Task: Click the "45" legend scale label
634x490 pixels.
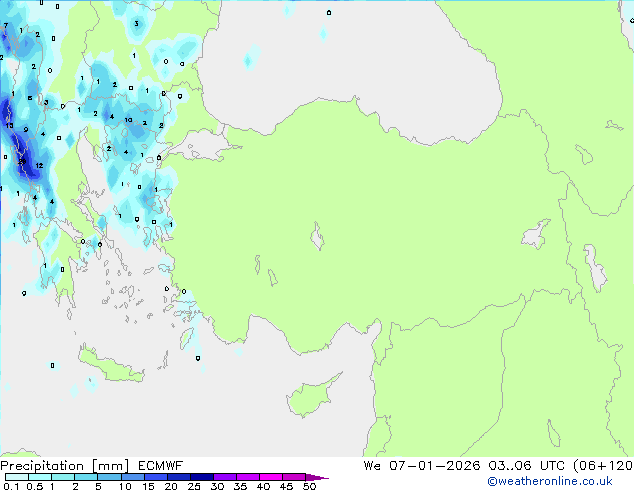Action: [286, 486]
